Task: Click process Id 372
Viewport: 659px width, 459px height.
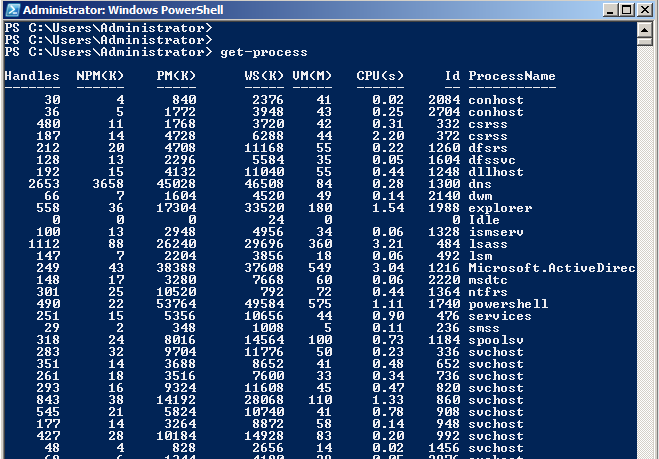Action: point(448,136)
